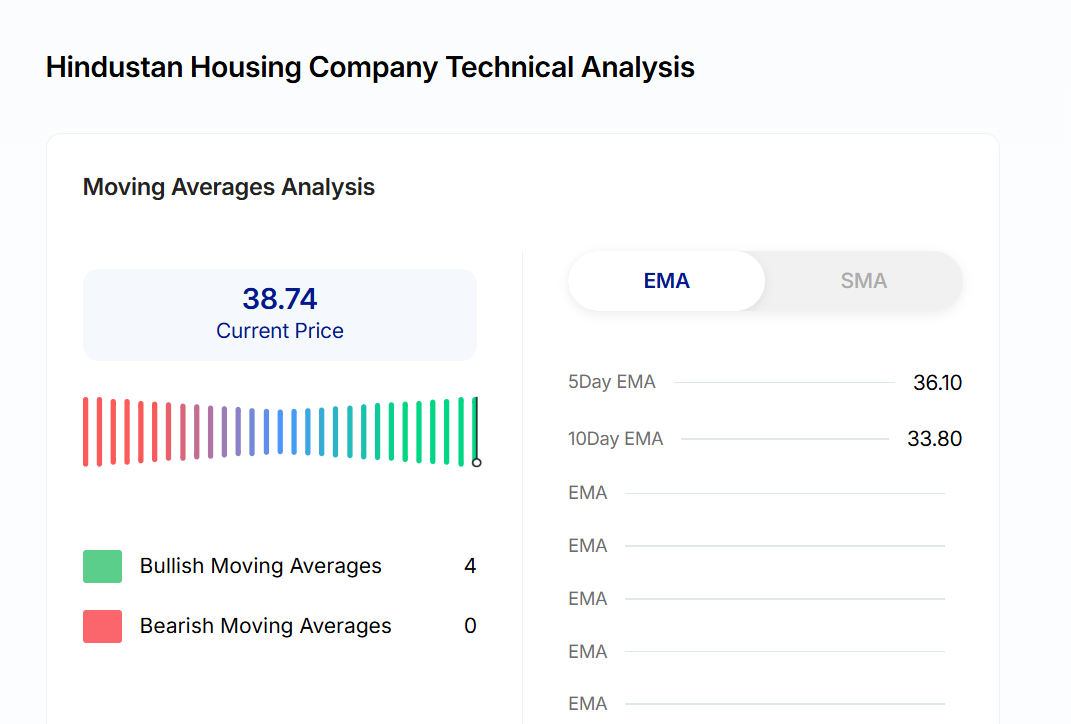Click the Current Price label

click(x=280, y=331)
